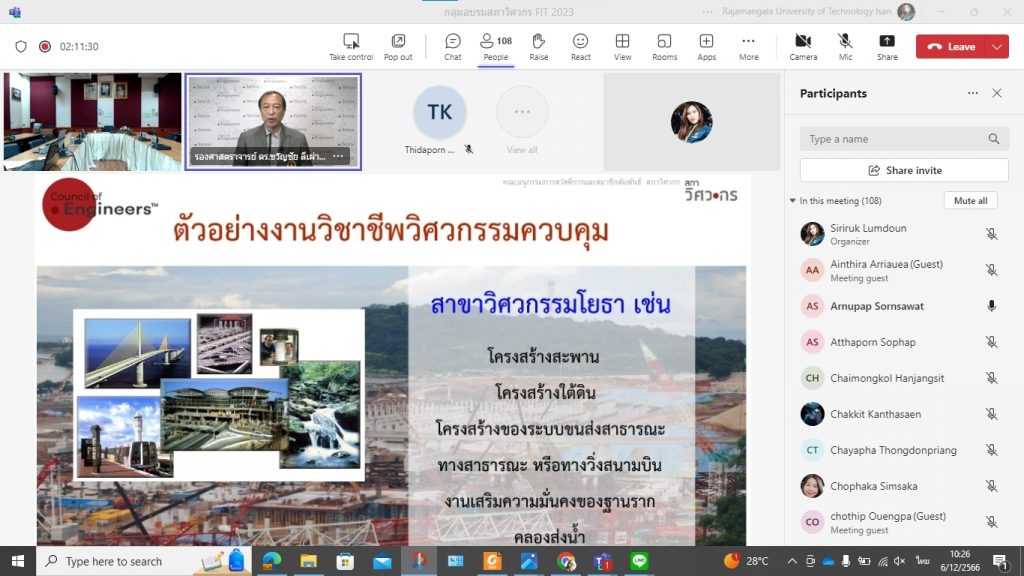Viewport: 1024px width, 576px height.
Task: Open the View layout menu
Action: pos(622,46)
